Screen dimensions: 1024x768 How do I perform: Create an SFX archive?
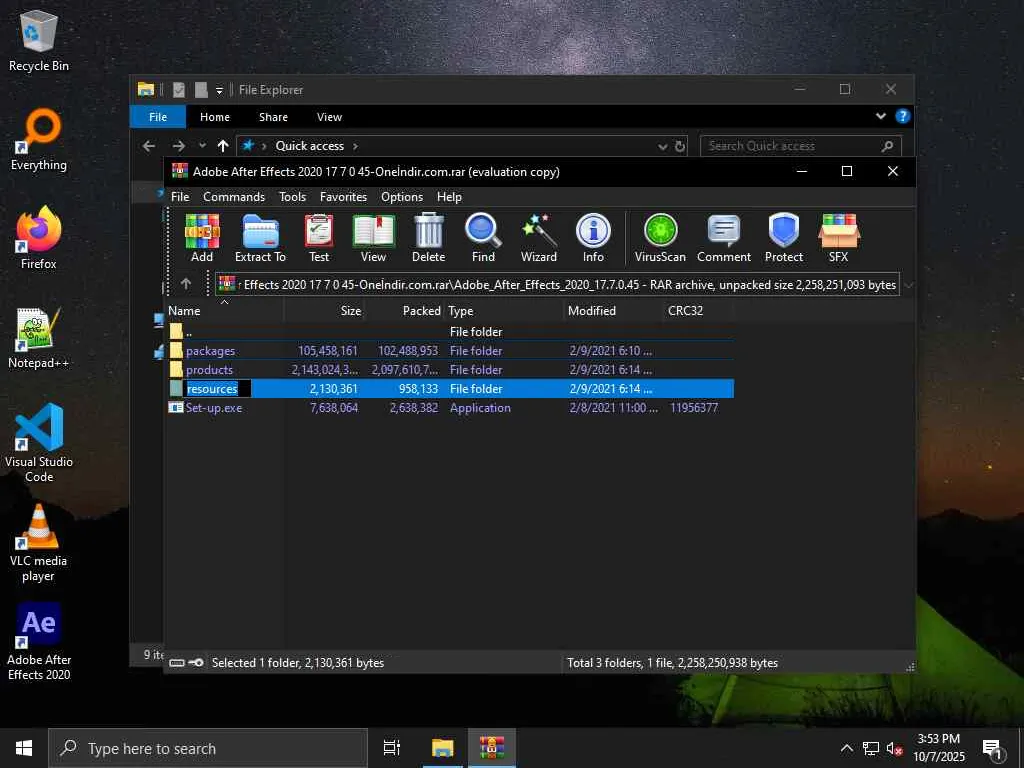pos(839,238)
